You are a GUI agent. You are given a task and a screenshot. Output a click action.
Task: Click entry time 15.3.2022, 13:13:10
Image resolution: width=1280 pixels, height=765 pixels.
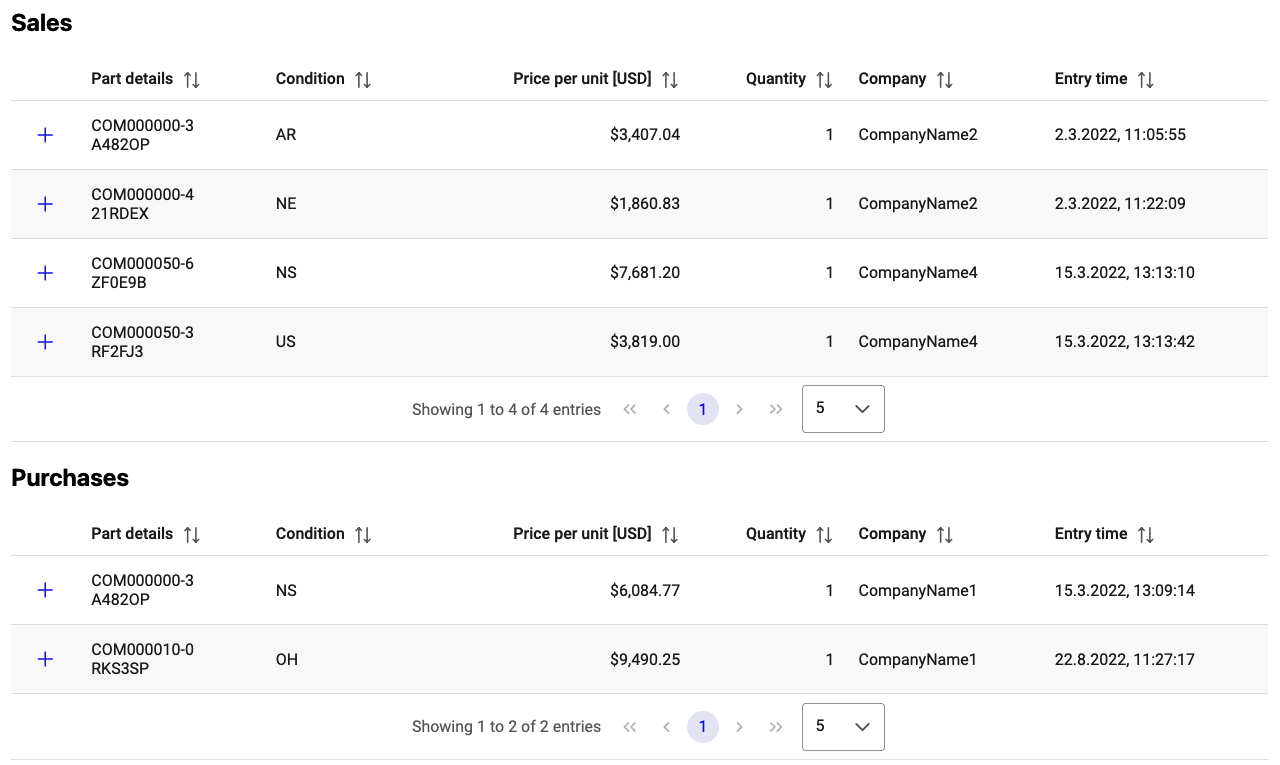pos(1125,273)
